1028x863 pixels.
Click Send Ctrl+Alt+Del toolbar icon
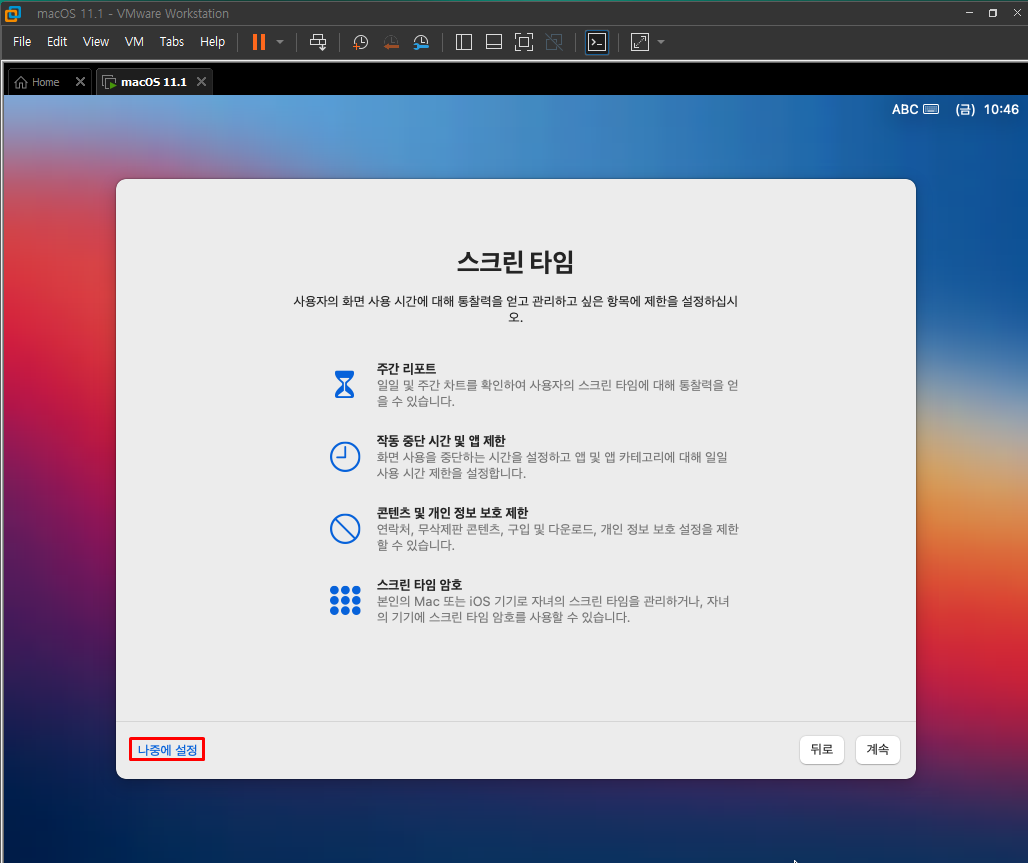point(318,42)
